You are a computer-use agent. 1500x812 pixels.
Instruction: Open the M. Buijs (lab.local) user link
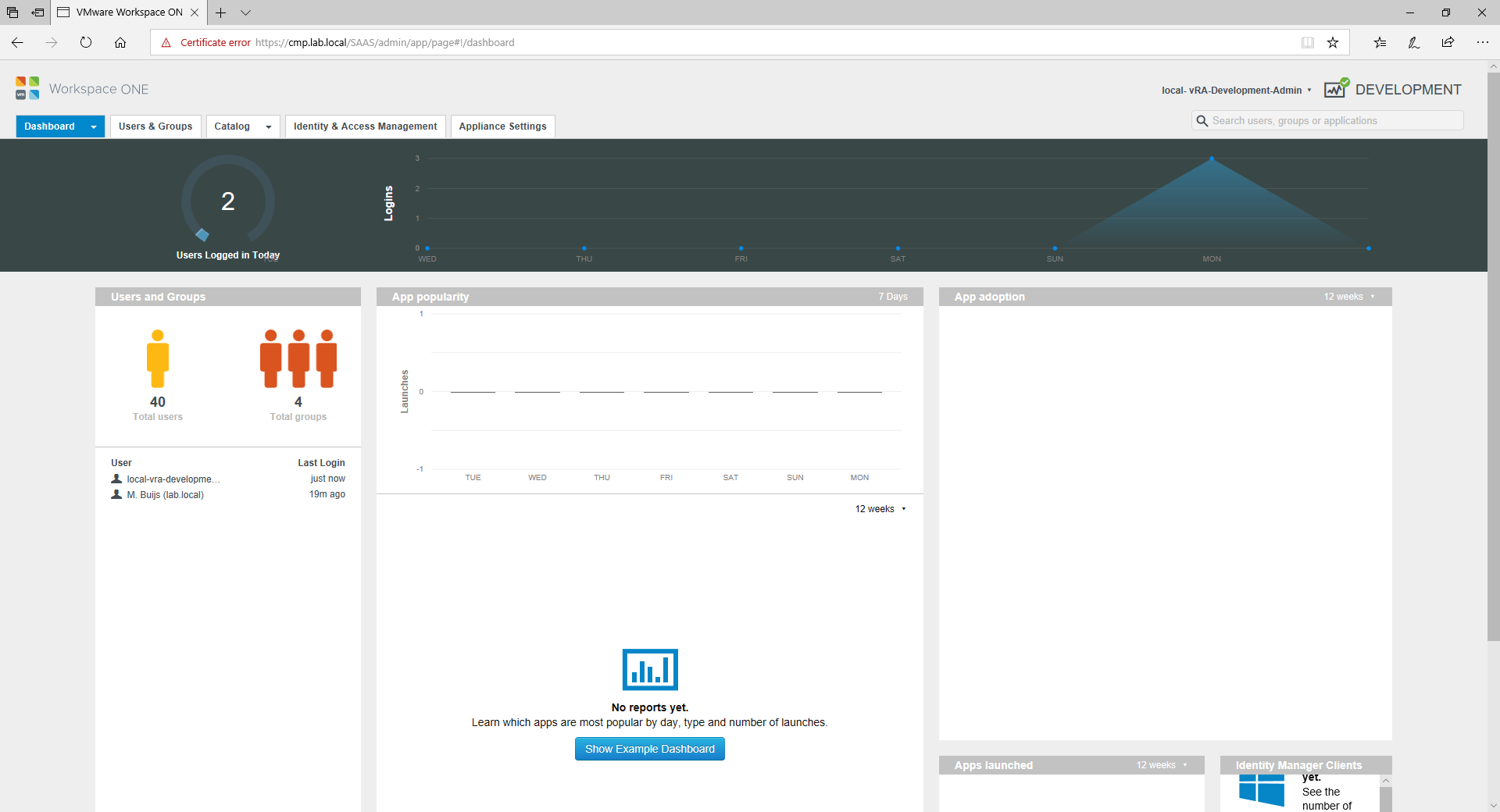pos(166,495)
